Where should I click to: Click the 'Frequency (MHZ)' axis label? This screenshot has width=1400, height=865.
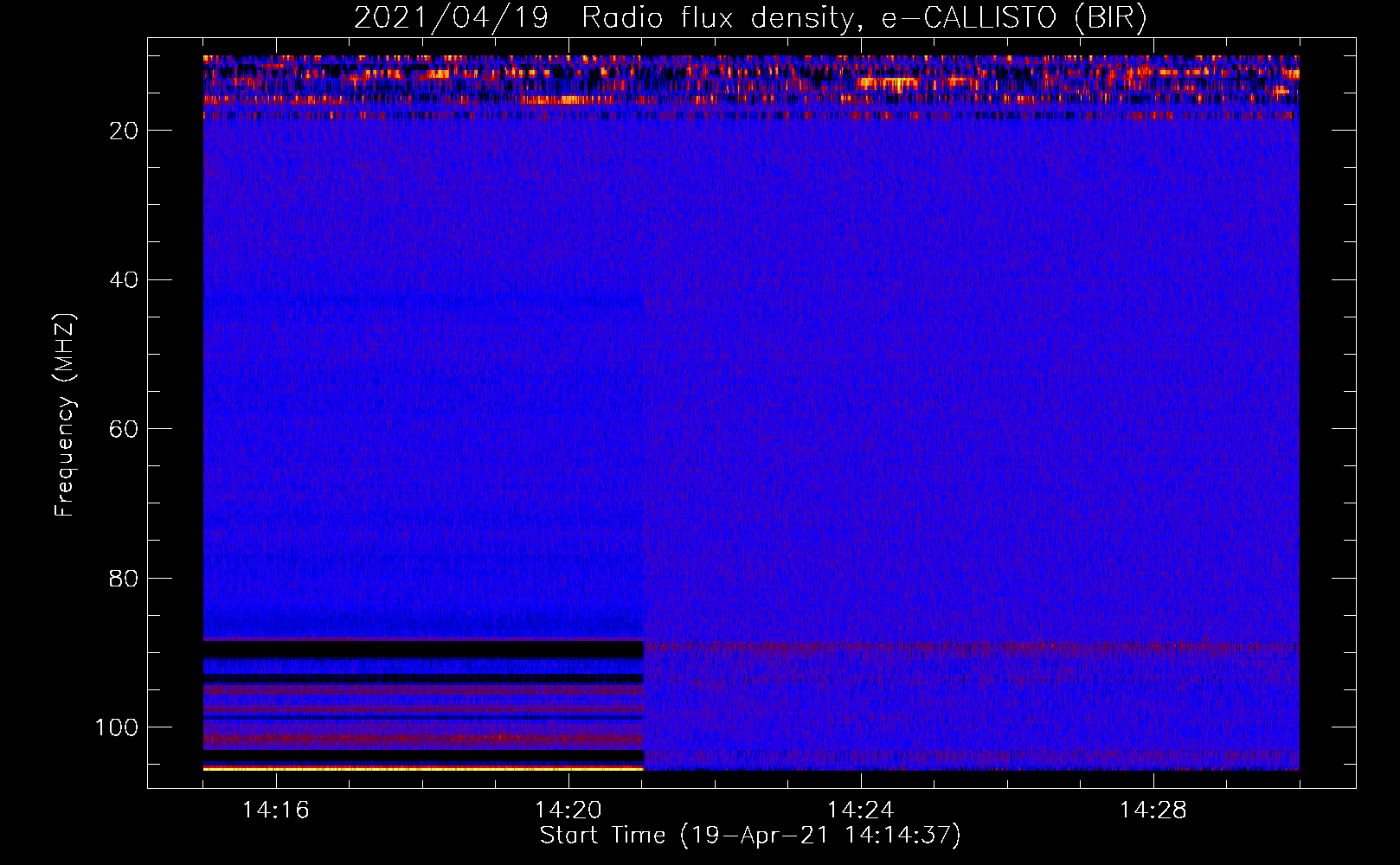pyautogui.click(x=65, y=414)
